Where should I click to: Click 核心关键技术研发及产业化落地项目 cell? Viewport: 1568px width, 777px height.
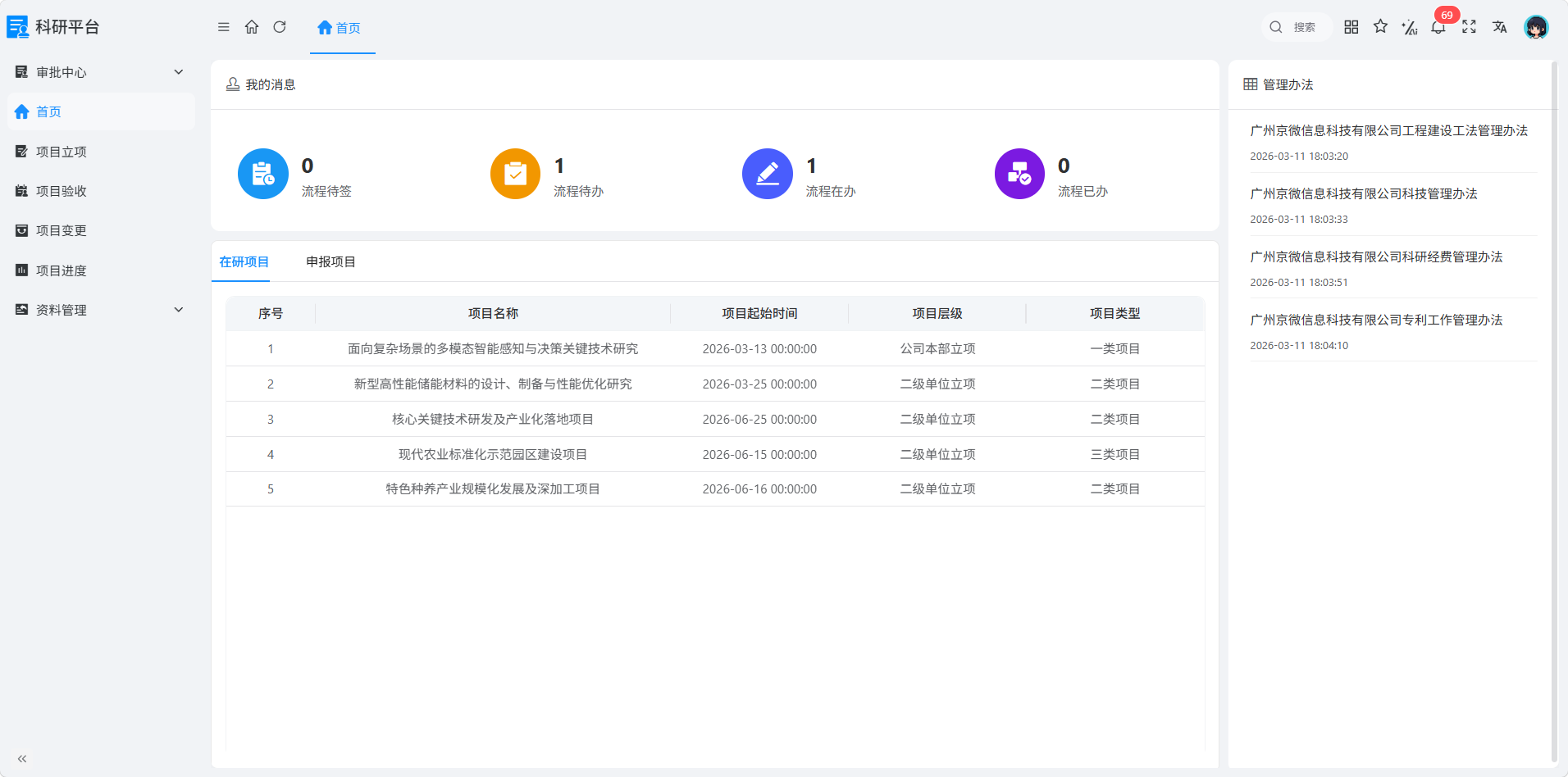pos(493,419)
